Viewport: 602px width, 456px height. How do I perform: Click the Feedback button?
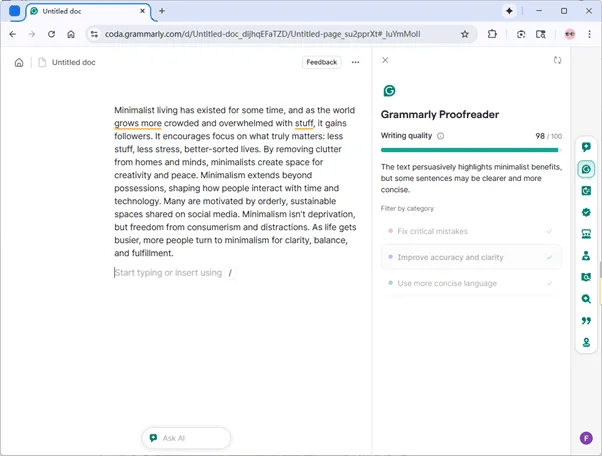click(x=321, y=62)
